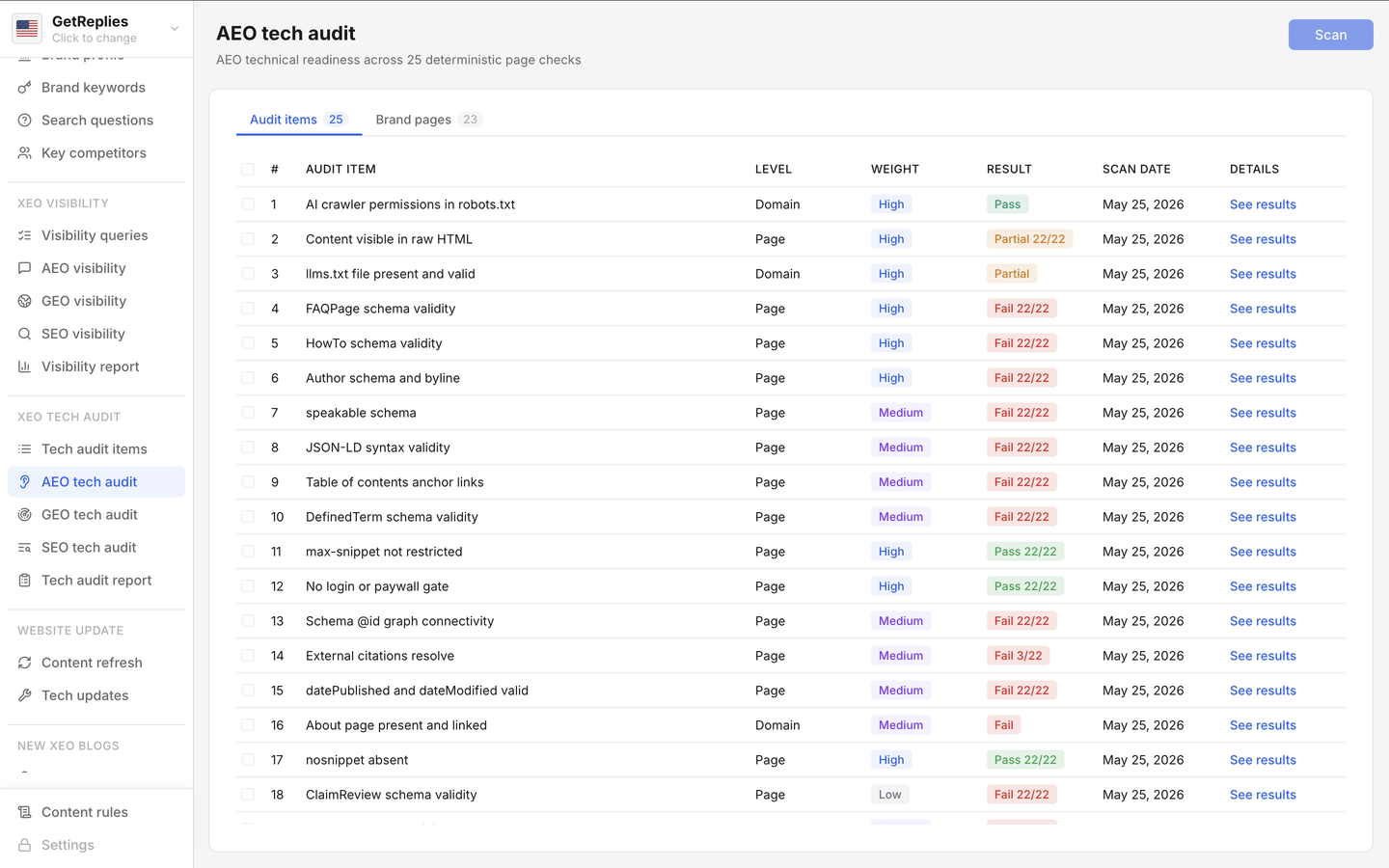Click 'datePublished and dateModified valid' item

tap(417, 691)
